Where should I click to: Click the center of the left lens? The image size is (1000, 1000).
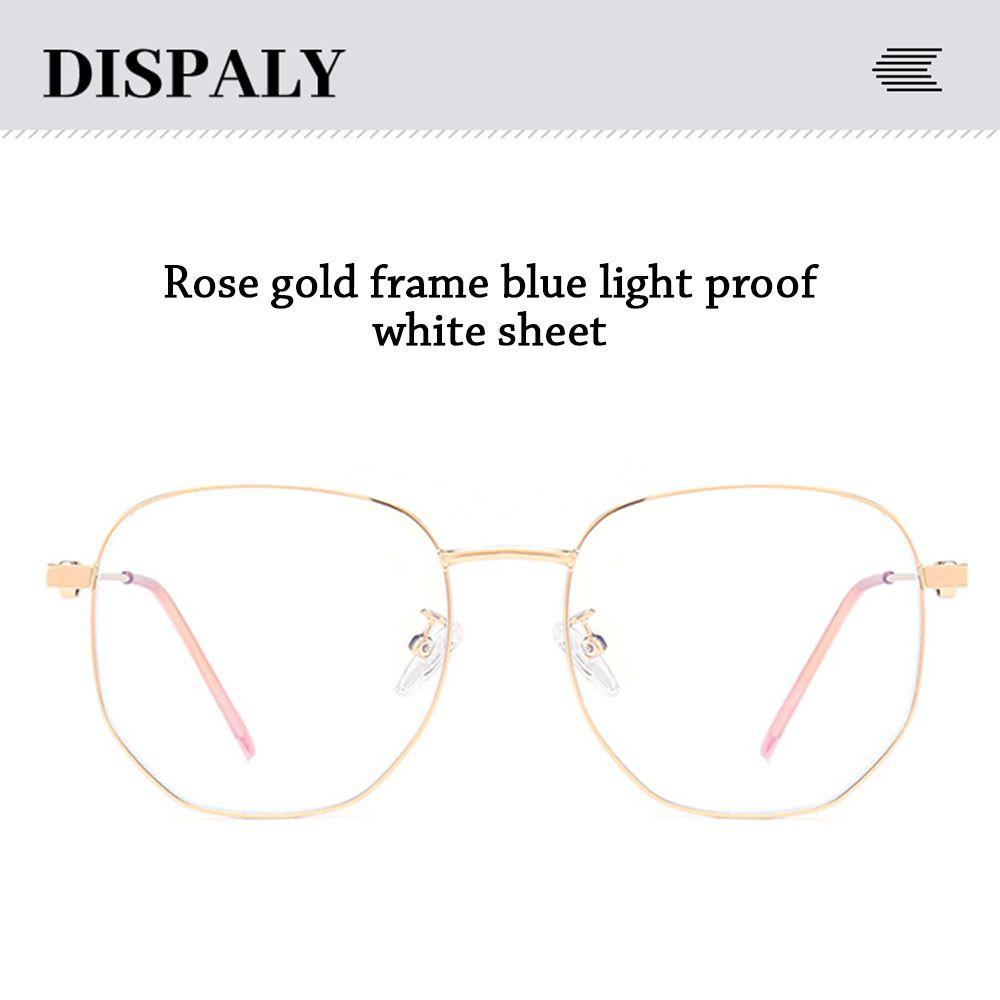pos(268,651)
